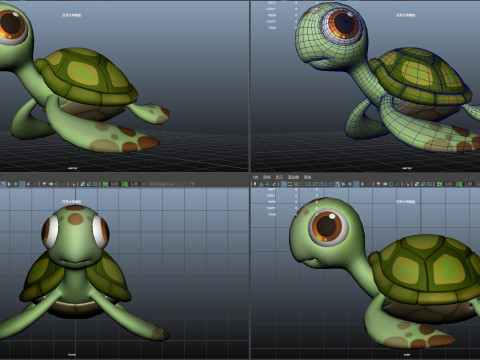480x360 pixels.
Task: Click green gamma icon in the upper-right panel toolbar
Action: 459,184
